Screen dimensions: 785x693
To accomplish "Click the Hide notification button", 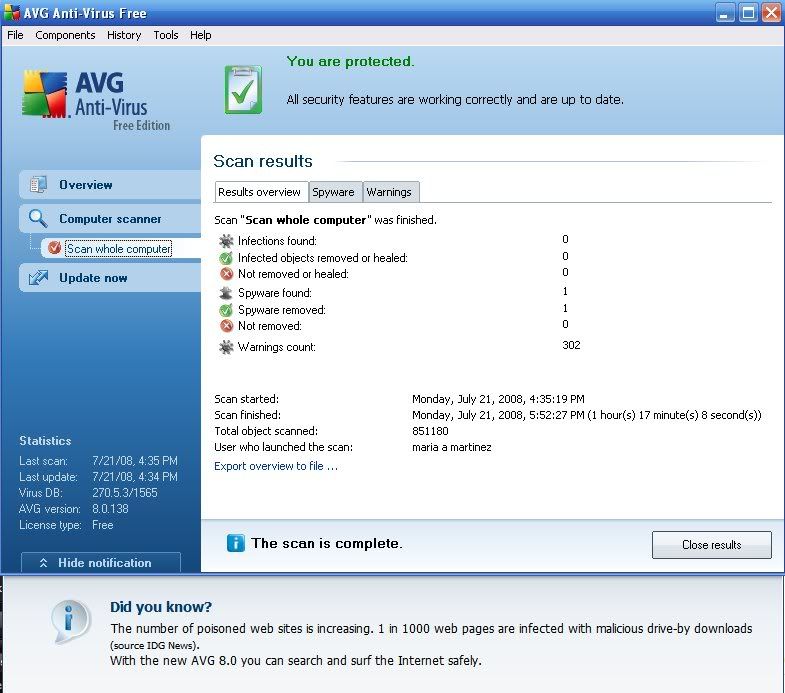I will (101, 562).
